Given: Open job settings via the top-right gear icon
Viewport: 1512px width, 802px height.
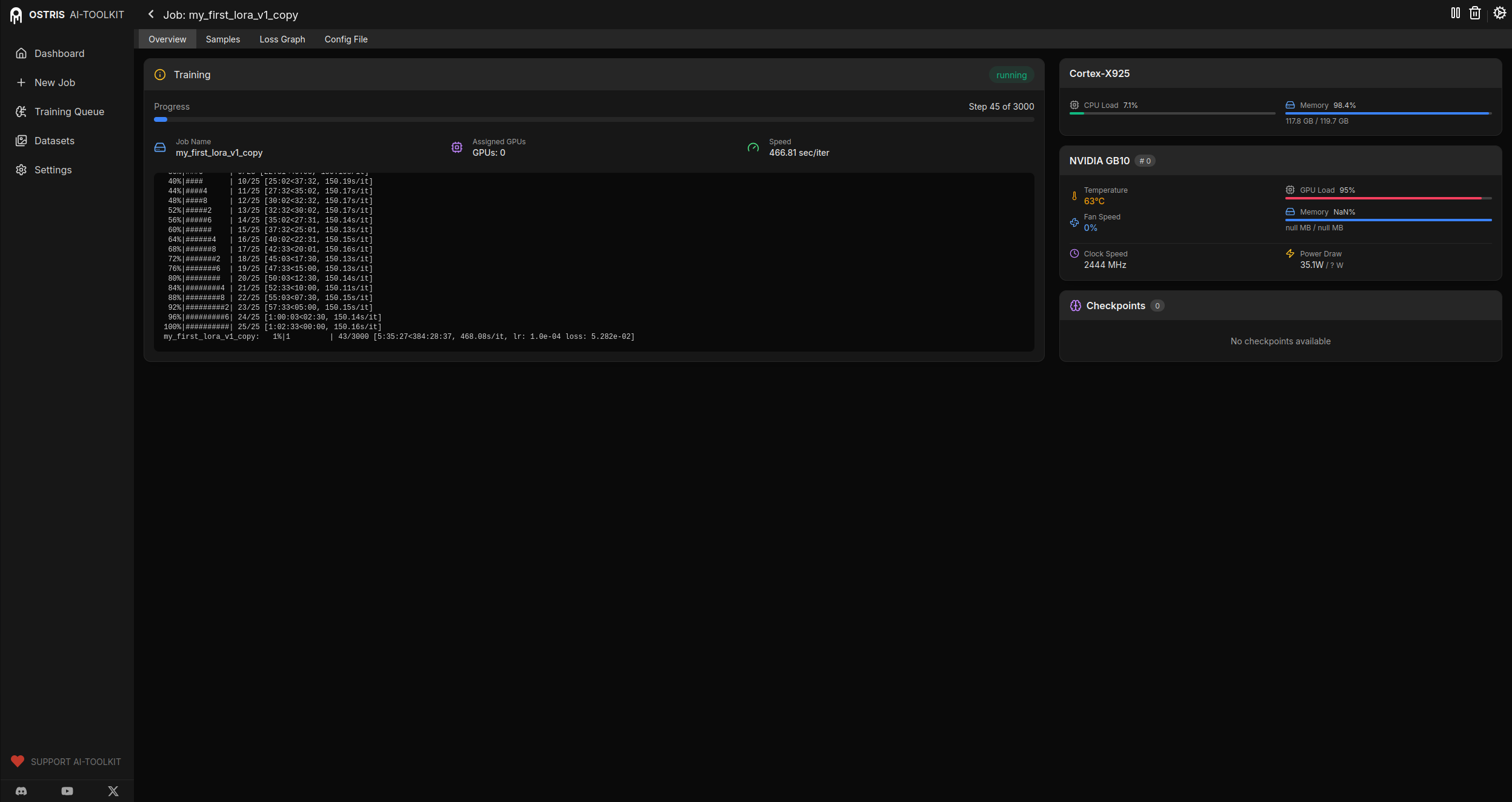Looking at the screenshot, I should [1499, 13].
